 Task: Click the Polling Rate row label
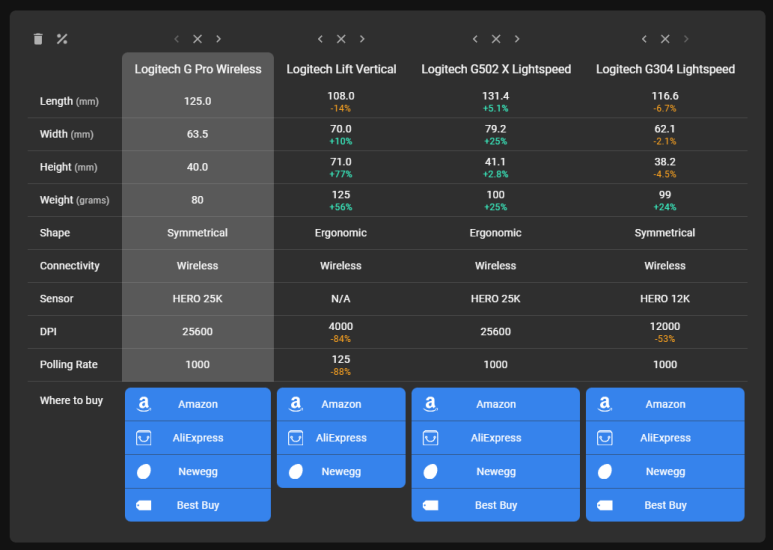(69, 365)
